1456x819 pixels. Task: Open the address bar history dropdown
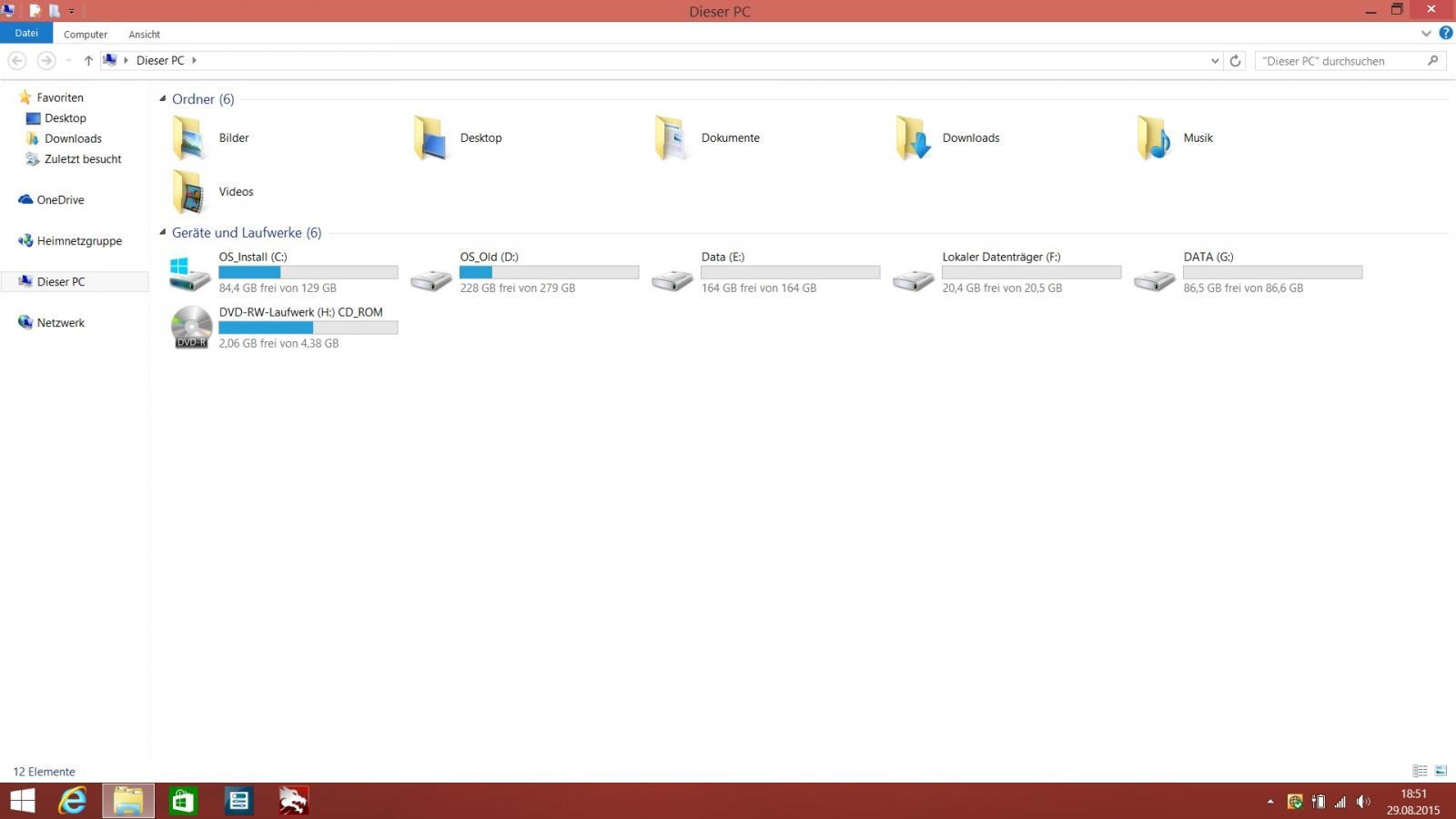coord(1215,61)
